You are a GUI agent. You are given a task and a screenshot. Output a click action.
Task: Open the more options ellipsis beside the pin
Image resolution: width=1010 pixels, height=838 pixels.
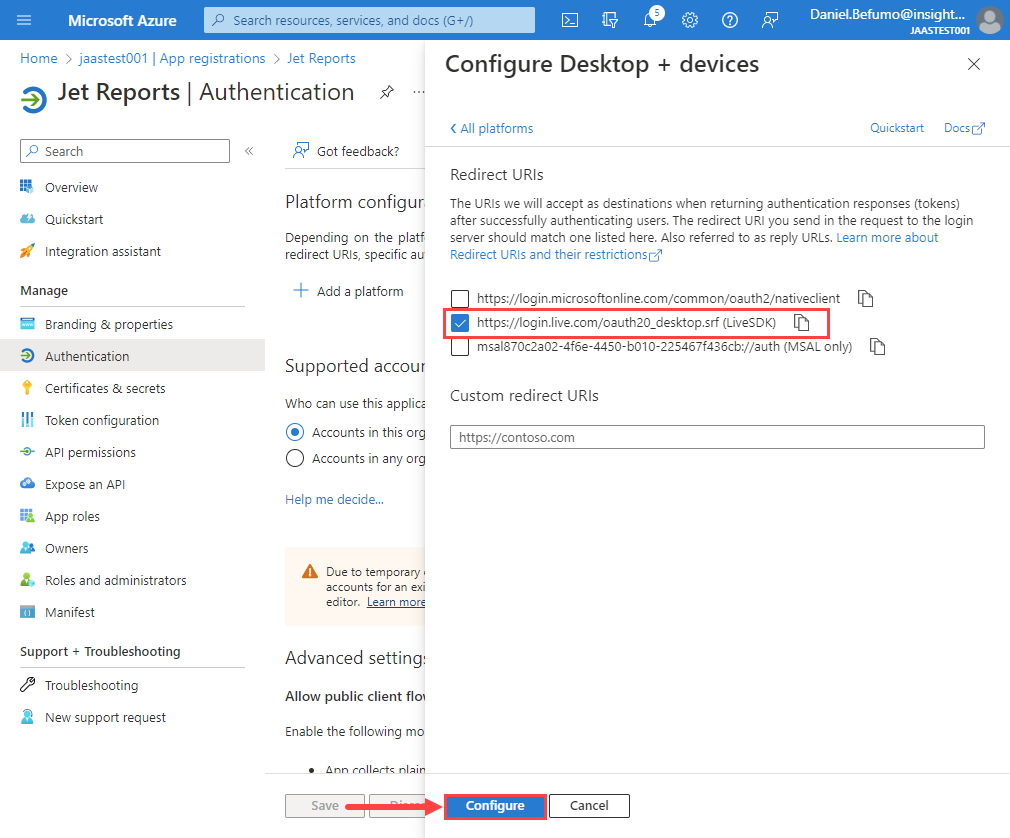[419, 92]
